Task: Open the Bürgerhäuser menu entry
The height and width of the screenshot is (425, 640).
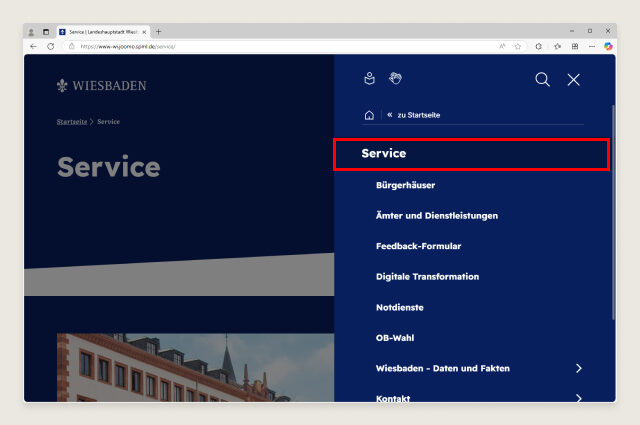Action: click(x=405, y=185)
